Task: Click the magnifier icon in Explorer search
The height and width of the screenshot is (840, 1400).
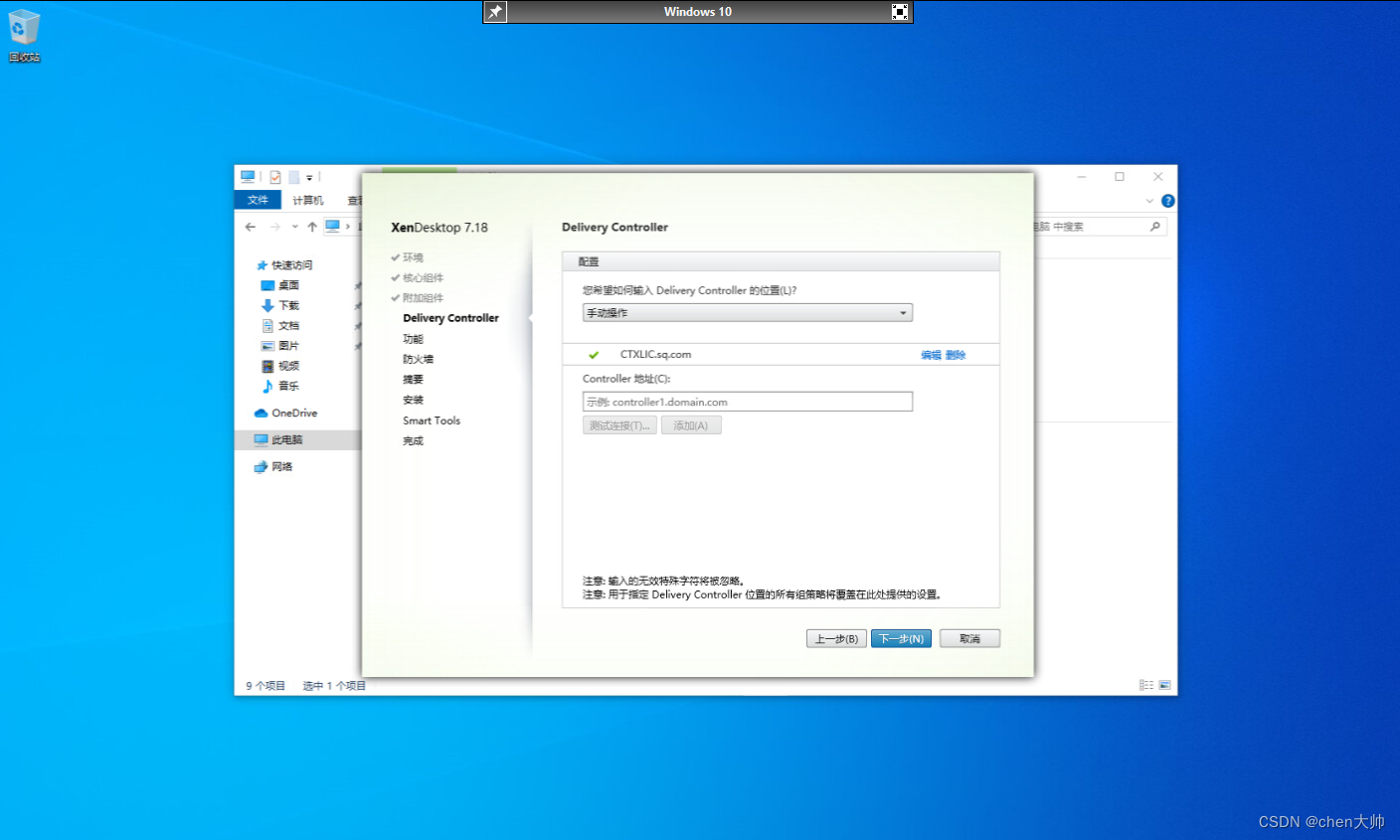Action: click(1155, 227)
